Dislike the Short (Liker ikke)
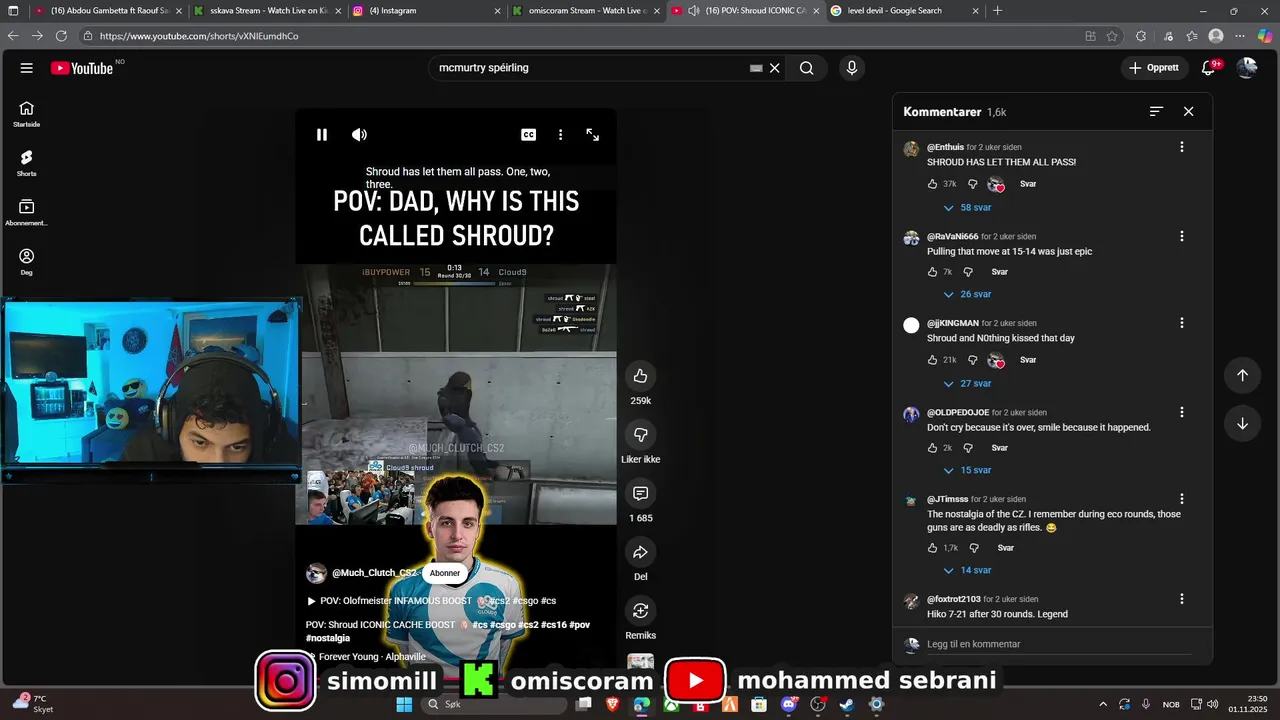Viewport: 1280px width, 720px height. 641,435
